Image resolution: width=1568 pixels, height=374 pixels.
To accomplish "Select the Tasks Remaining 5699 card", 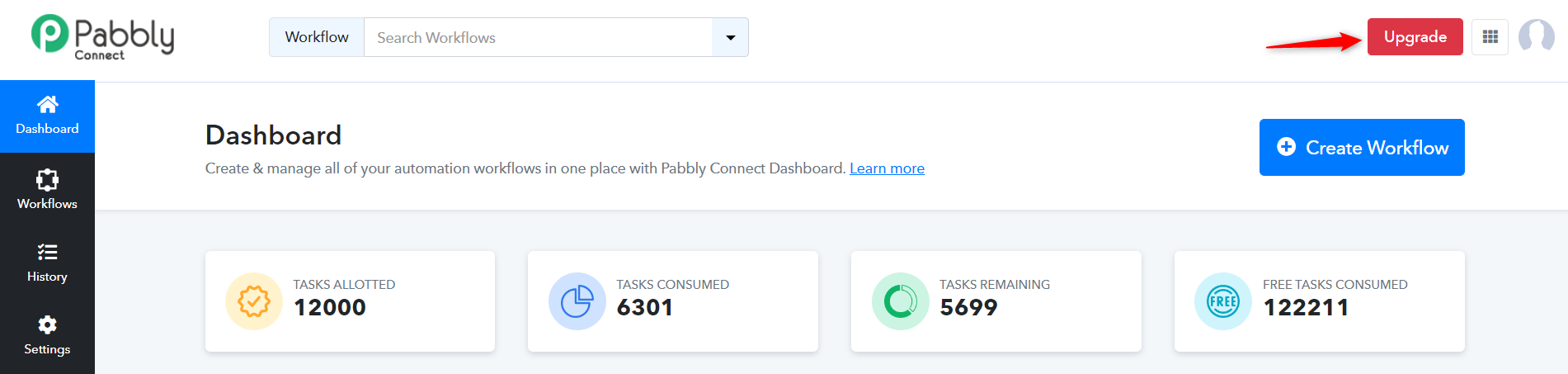I will click(996, 301).
